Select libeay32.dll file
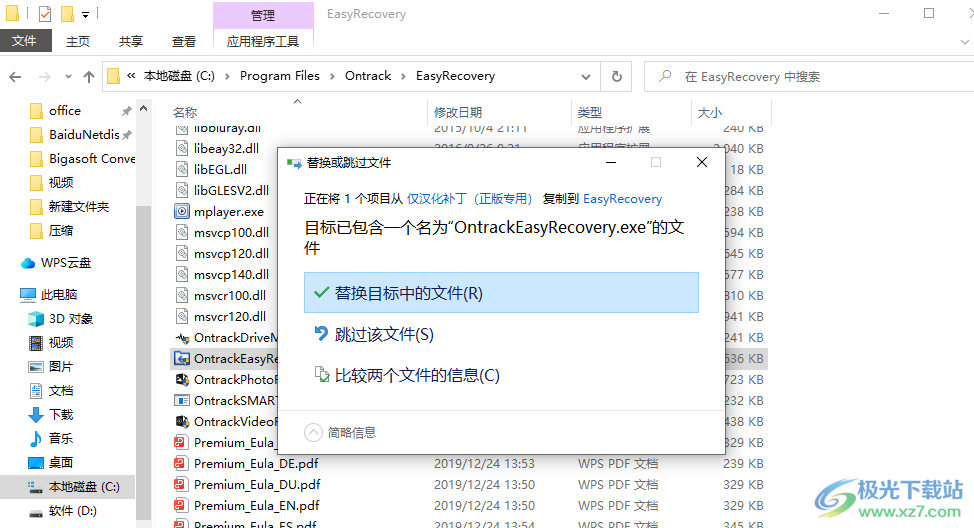974x528 pixels. (226, 148)
